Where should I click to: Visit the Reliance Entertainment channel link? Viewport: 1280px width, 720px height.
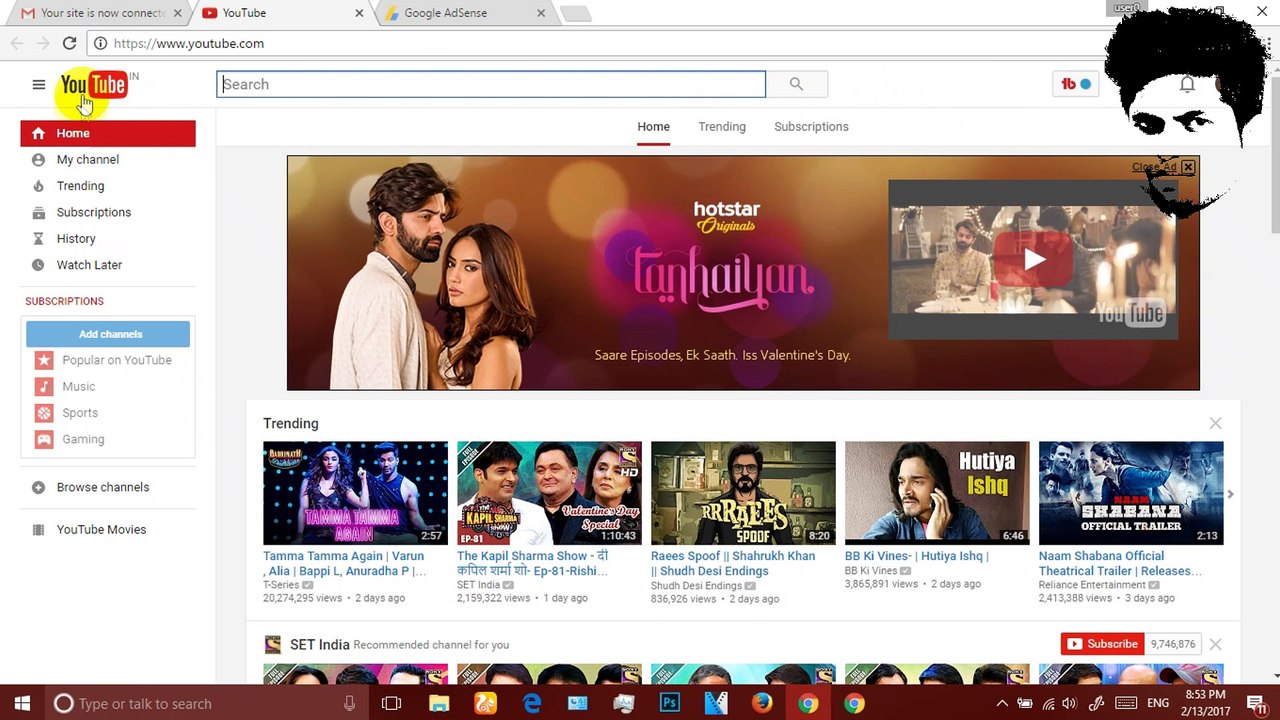coord(1092,585)
